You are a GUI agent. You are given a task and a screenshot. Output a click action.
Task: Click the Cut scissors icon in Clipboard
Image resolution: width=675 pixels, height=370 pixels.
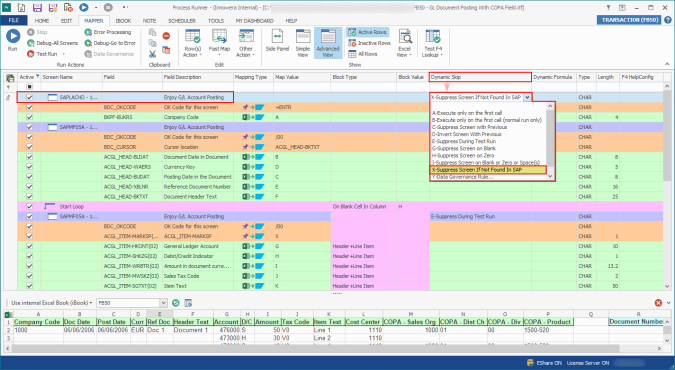[152, 54]
